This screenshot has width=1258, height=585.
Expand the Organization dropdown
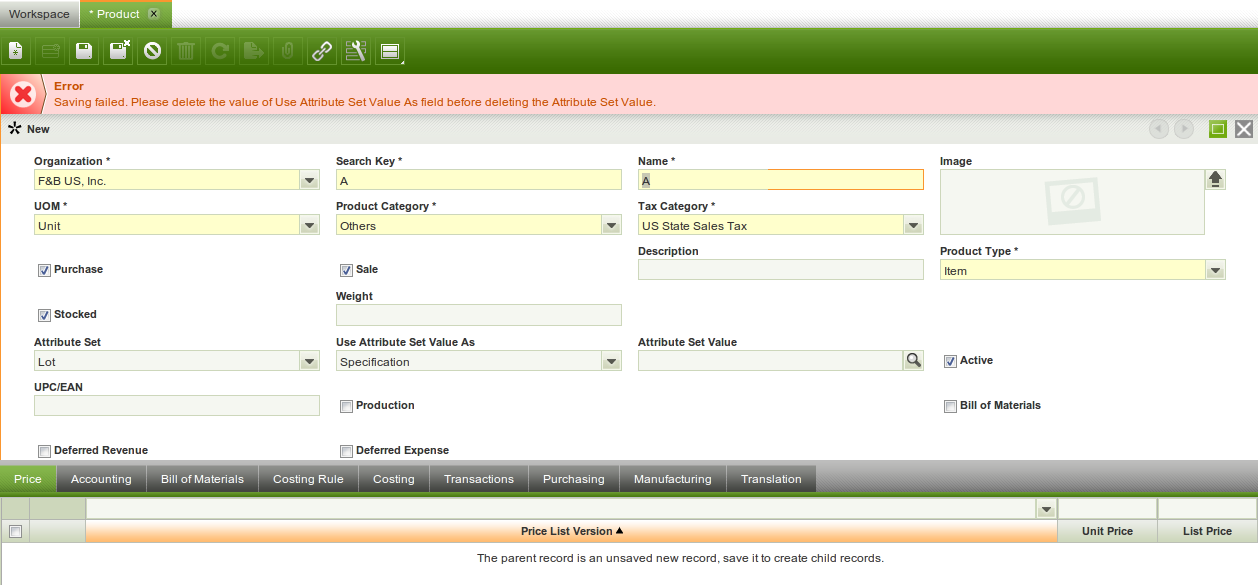click(309, 181)
